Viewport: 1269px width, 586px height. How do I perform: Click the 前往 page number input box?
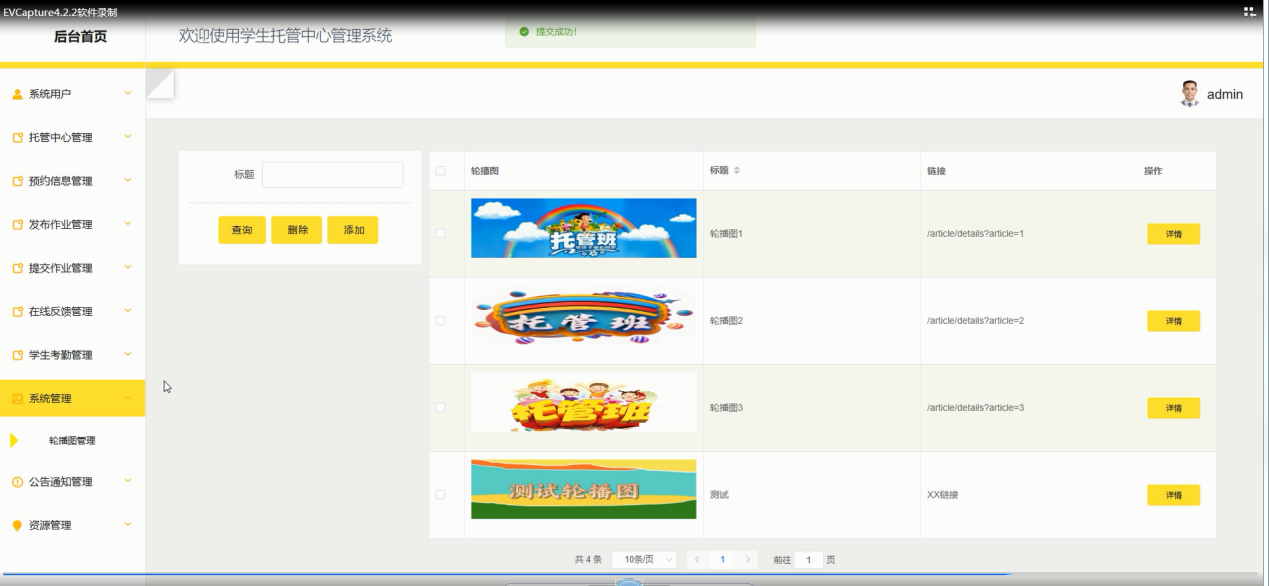click(x=808, y=559)
